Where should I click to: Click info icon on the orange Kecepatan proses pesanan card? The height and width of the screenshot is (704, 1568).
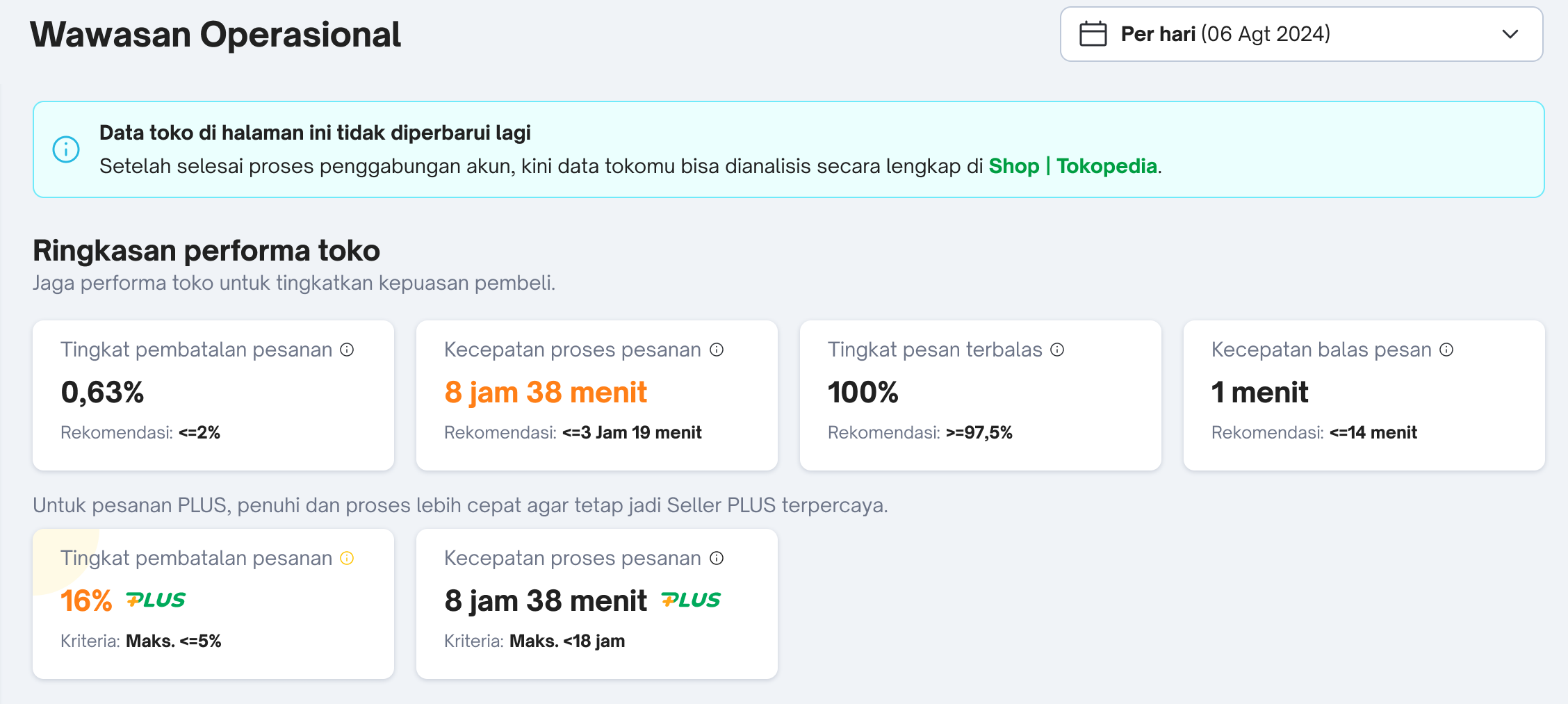click(x=717, y=350)
